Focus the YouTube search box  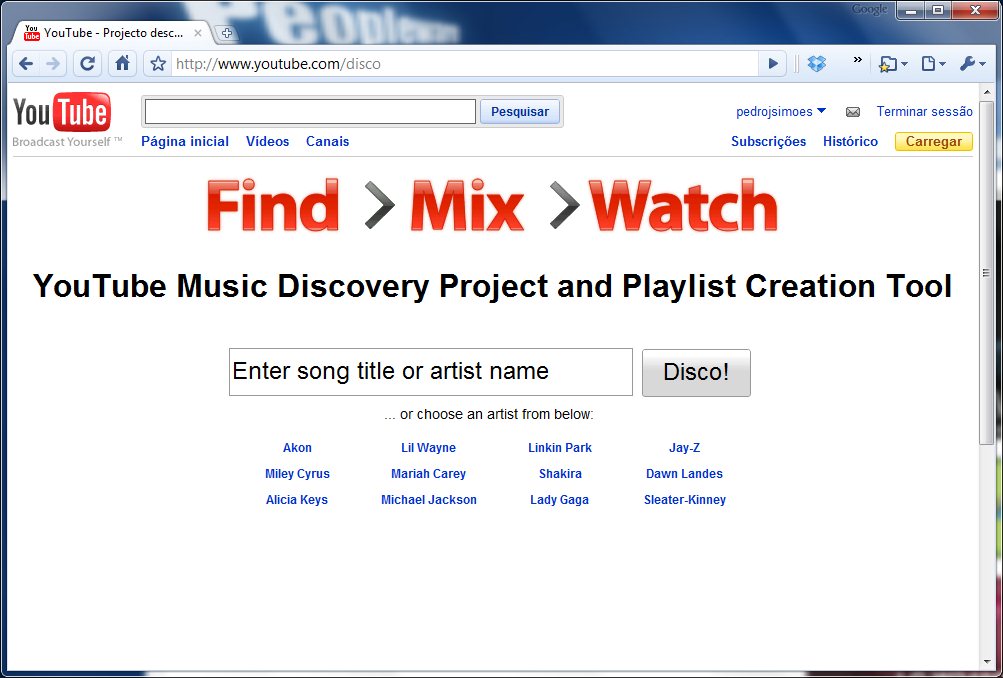310,112
